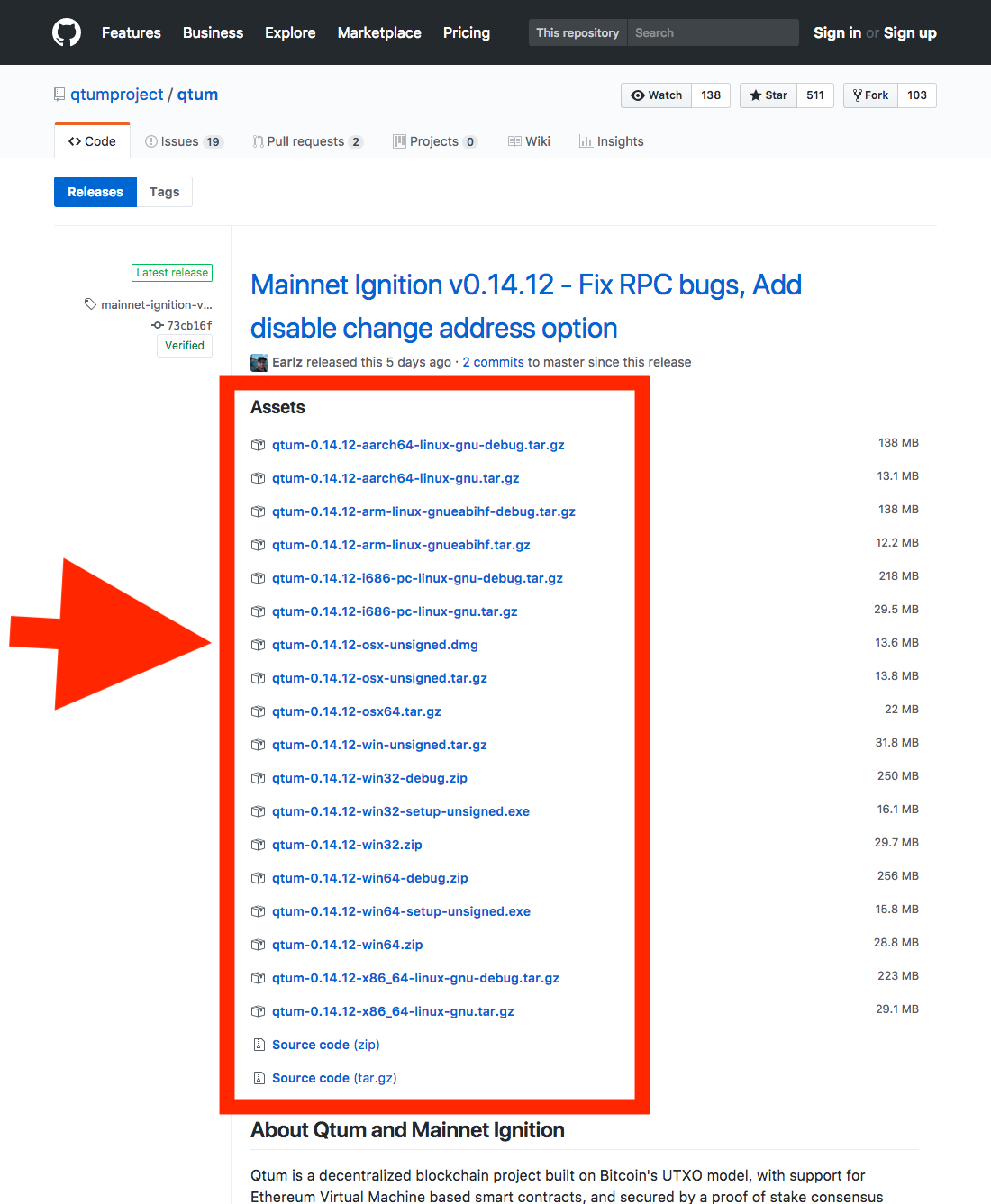
Task: Focus the Search input field
Action: 713,32
